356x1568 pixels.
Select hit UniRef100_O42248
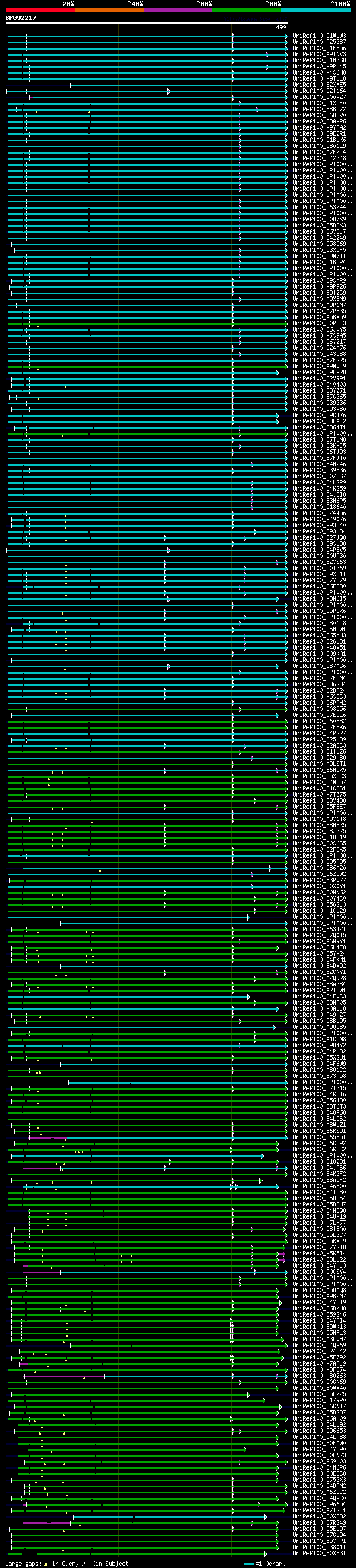tap(319, 159)
